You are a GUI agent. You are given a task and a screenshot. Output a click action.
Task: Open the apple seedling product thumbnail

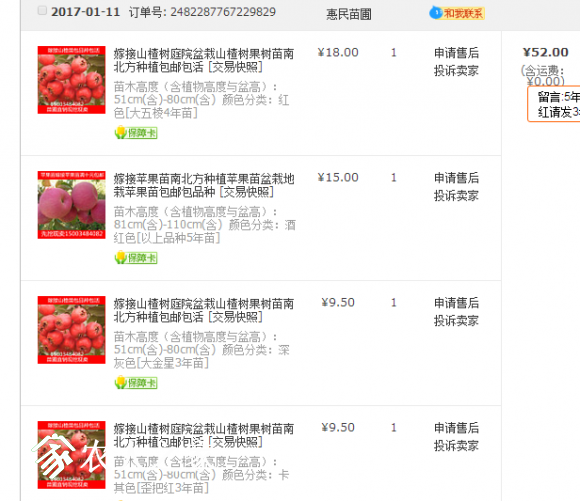(x=71, y=205)
